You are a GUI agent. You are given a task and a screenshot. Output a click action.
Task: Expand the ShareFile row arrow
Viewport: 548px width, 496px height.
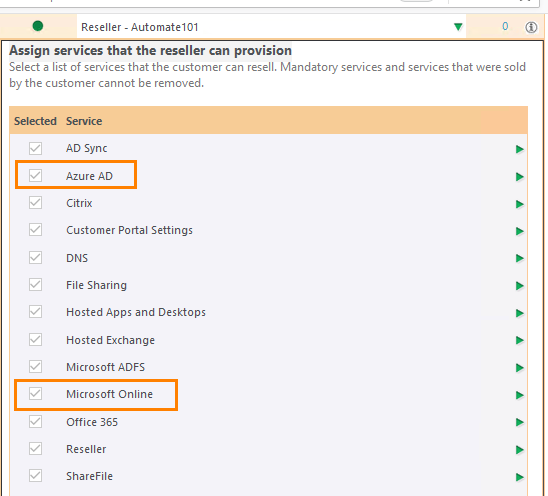coord(520,477)
